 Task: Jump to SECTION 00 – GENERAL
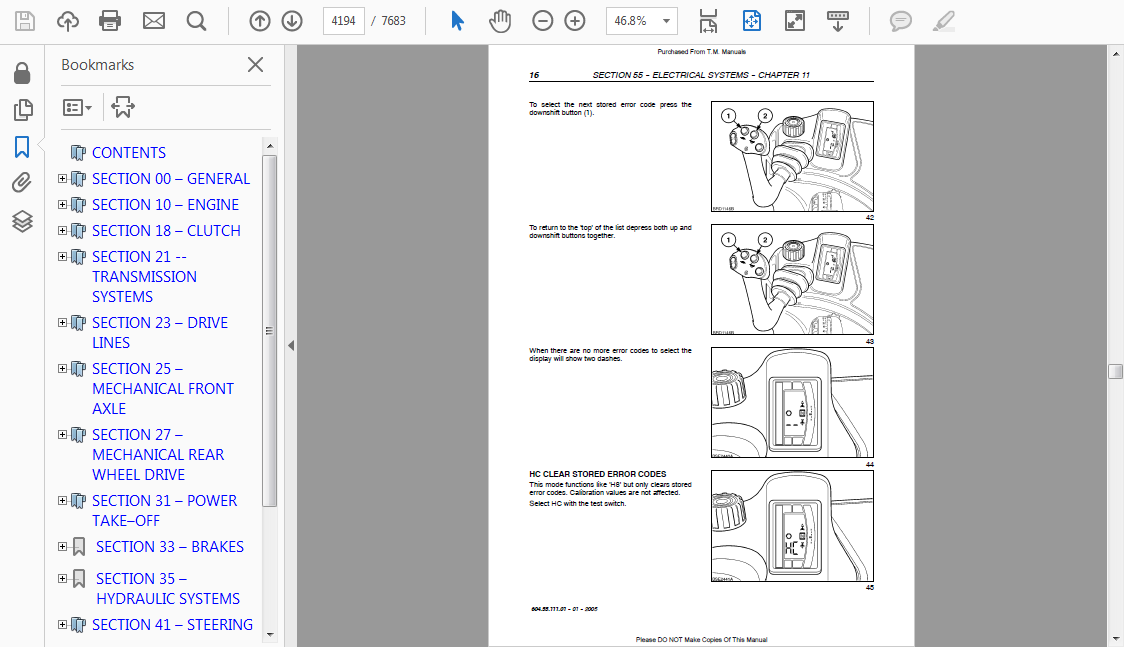pos(171,178)
